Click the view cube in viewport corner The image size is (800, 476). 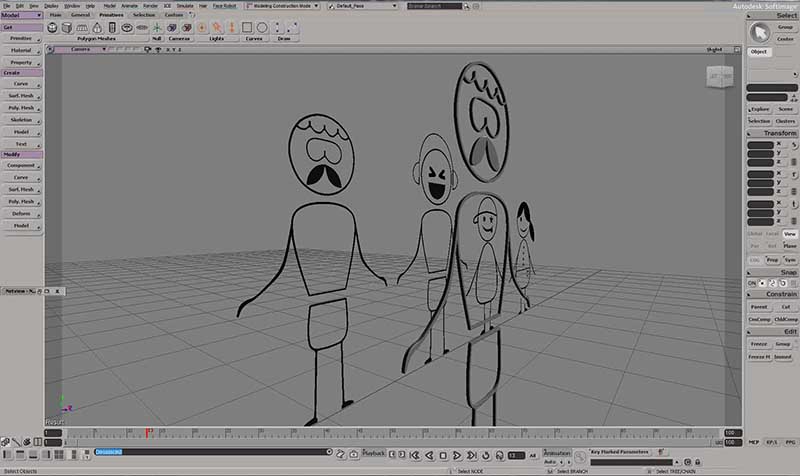(x=718, y=77)
